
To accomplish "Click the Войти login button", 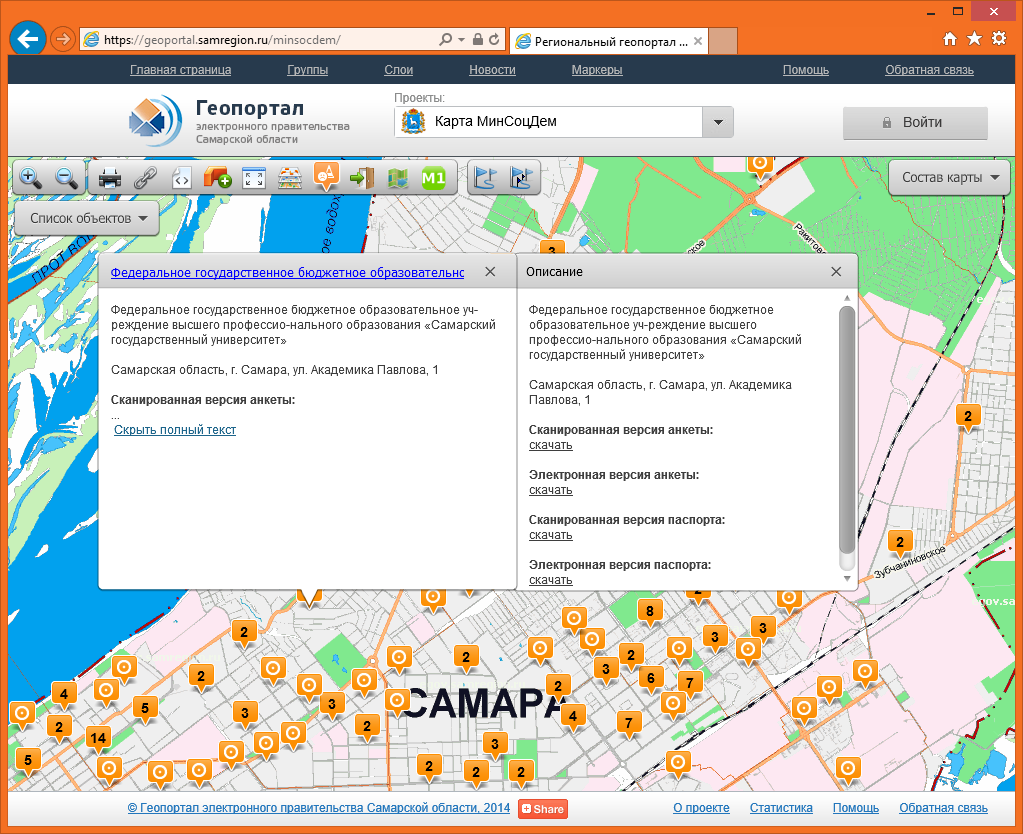I will click(915, 123).
